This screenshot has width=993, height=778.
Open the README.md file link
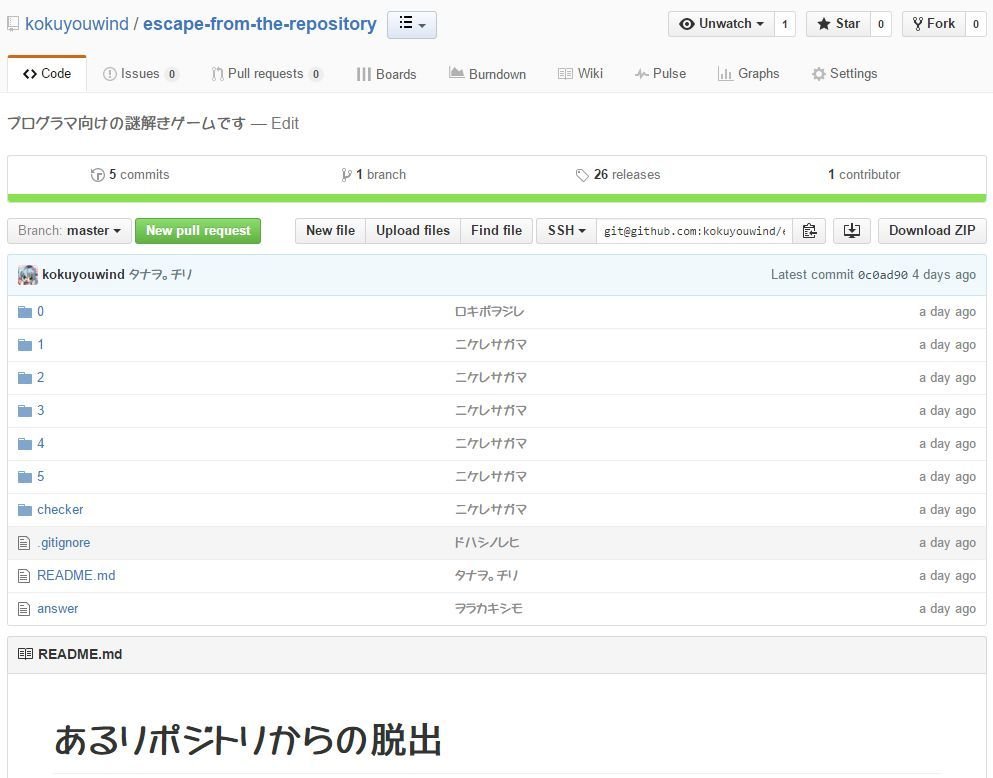(x=76, y=575)
